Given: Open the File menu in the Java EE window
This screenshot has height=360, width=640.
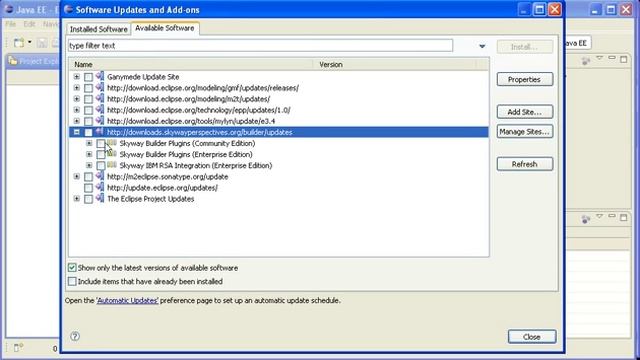Looking at the screenshot, I should (x=11, y=24).
